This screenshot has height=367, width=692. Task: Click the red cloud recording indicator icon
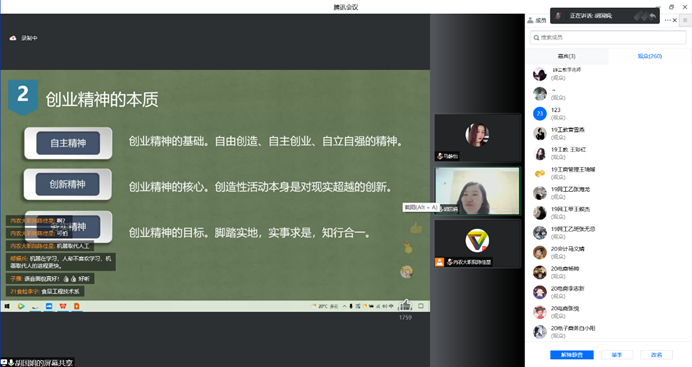pos(13,38)
